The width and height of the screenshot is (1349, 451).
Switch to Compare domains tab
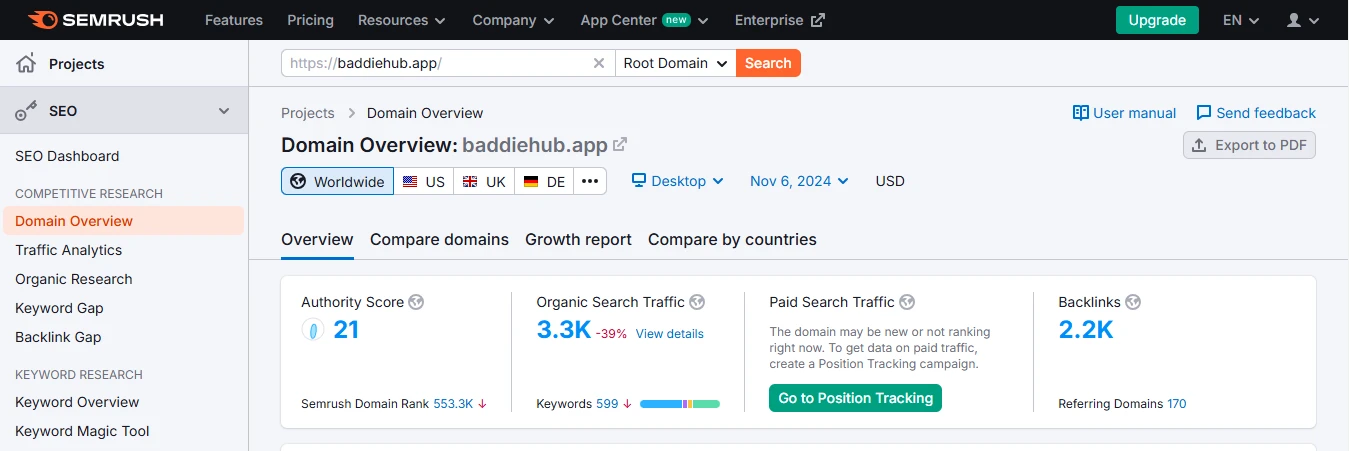(x=439, y=240)
